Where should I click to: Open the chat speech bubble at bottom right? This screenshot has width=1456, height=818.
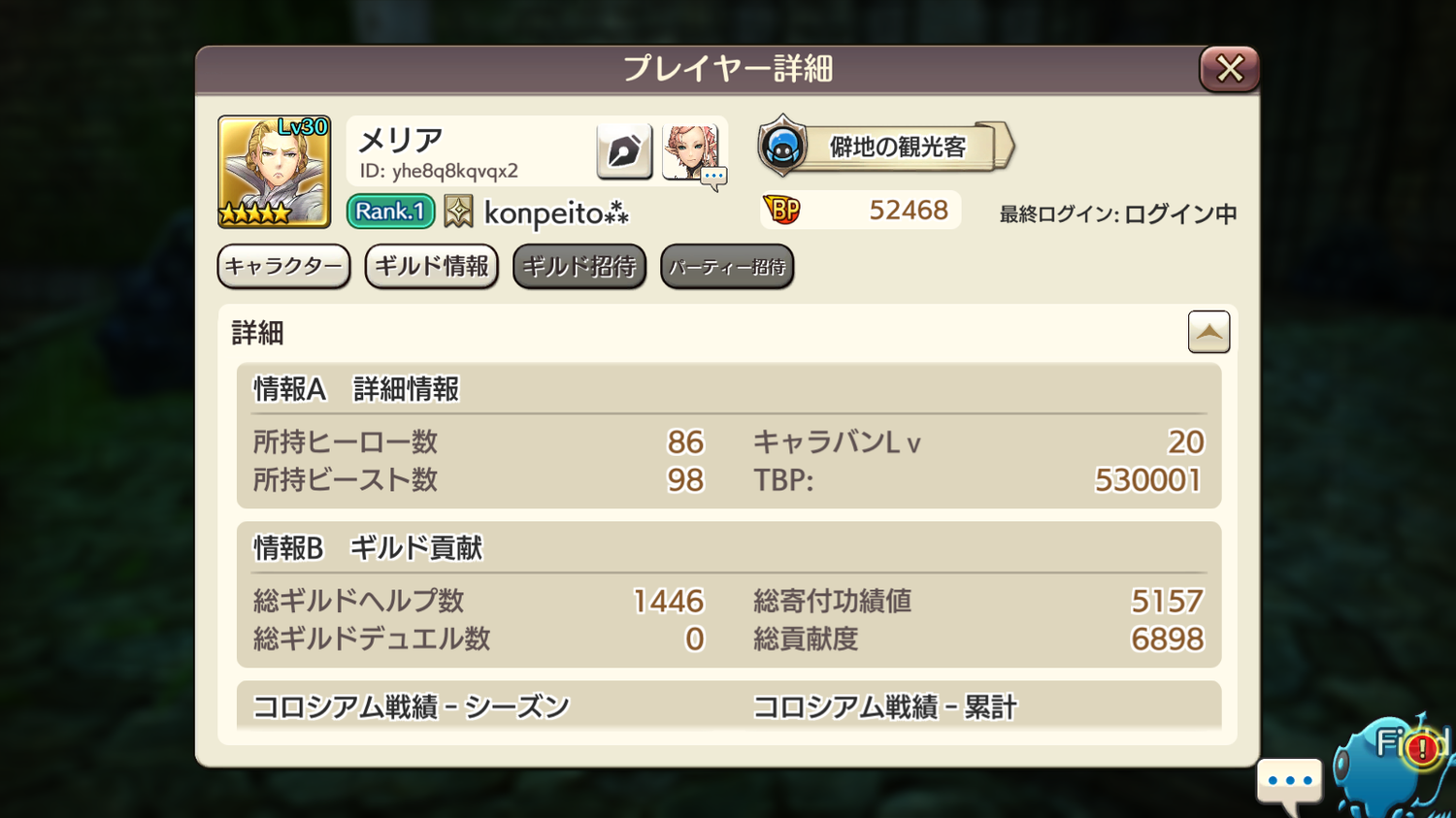click(x=1289, y=782)
